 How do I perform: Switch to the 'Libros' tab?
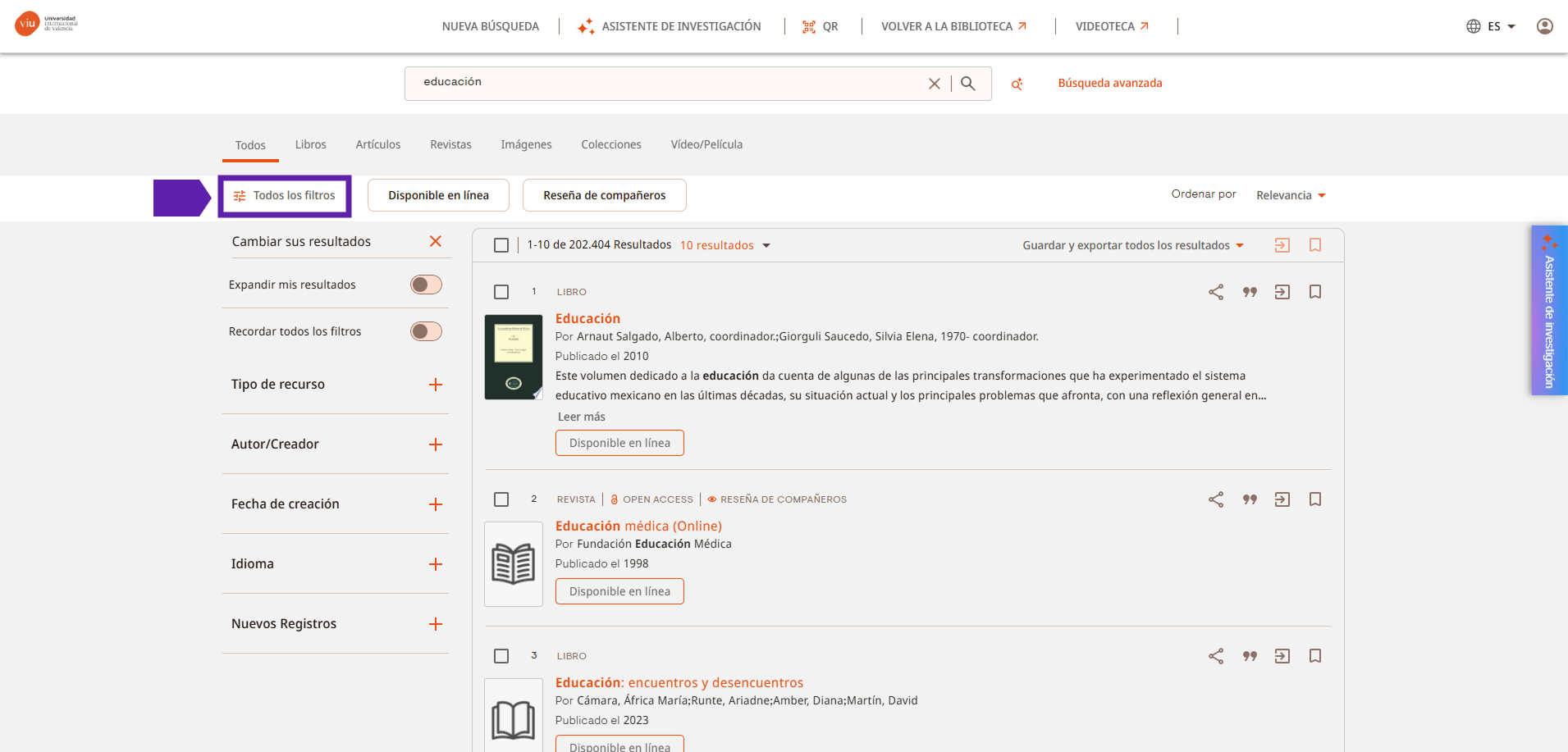(x=310, y=144)
